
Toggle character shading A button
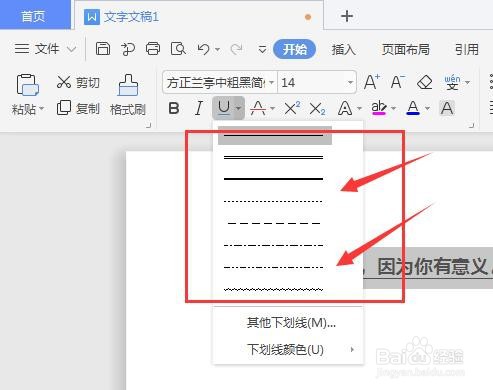[x=447, y=108]
